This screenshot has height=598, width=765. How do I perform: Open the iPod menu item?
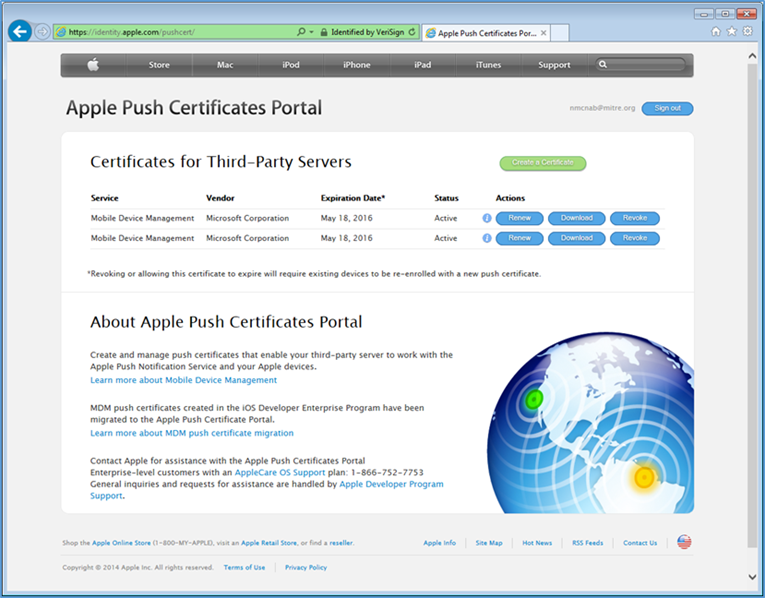291,65
